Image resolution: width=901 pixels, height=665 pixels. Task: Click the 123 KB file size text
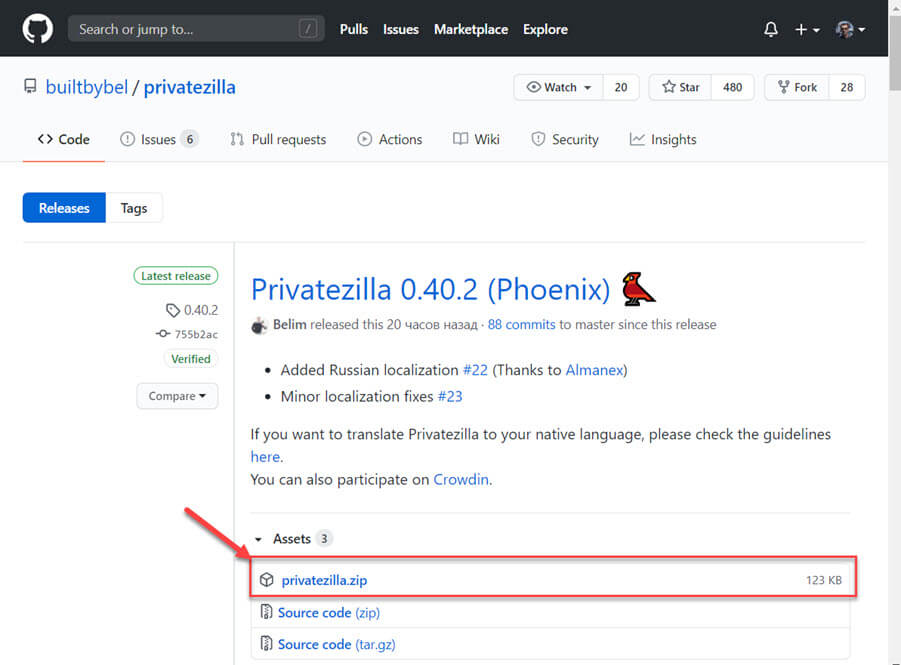pyautogui.click(x=823, y=580)
